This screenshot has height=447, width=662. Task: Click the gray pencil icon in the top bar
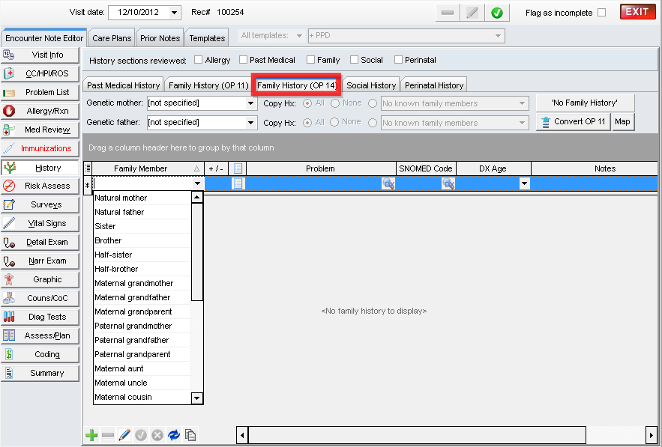click(472, 13)
